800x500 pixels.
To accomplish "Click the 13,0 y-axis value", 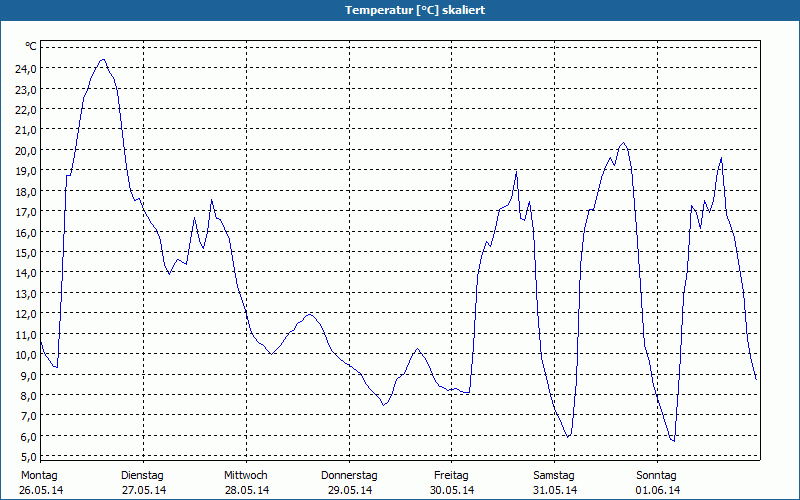I will pyautogui.click(x=26, y=293).
